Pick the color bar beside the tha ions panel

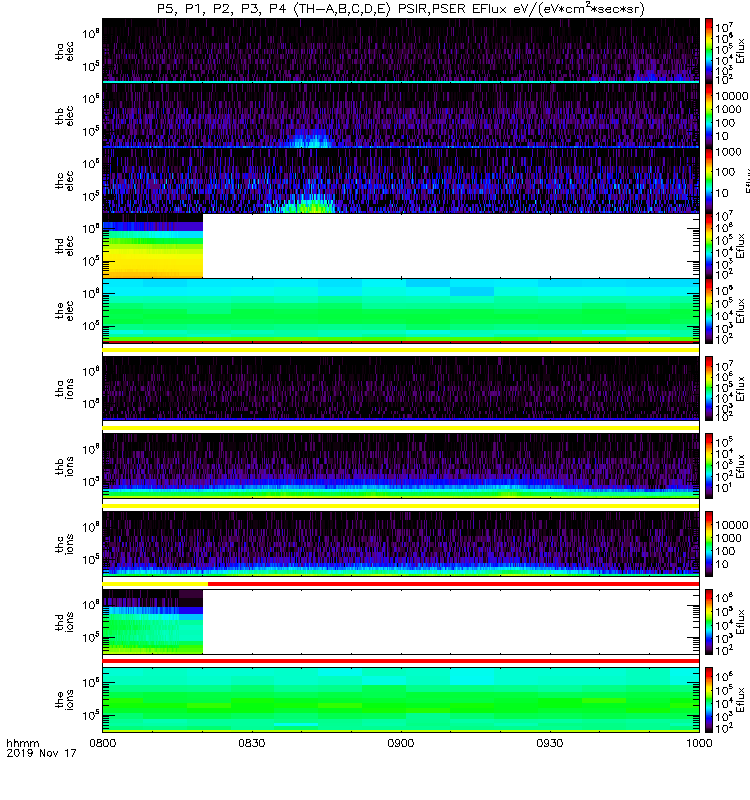coord(709,389)
